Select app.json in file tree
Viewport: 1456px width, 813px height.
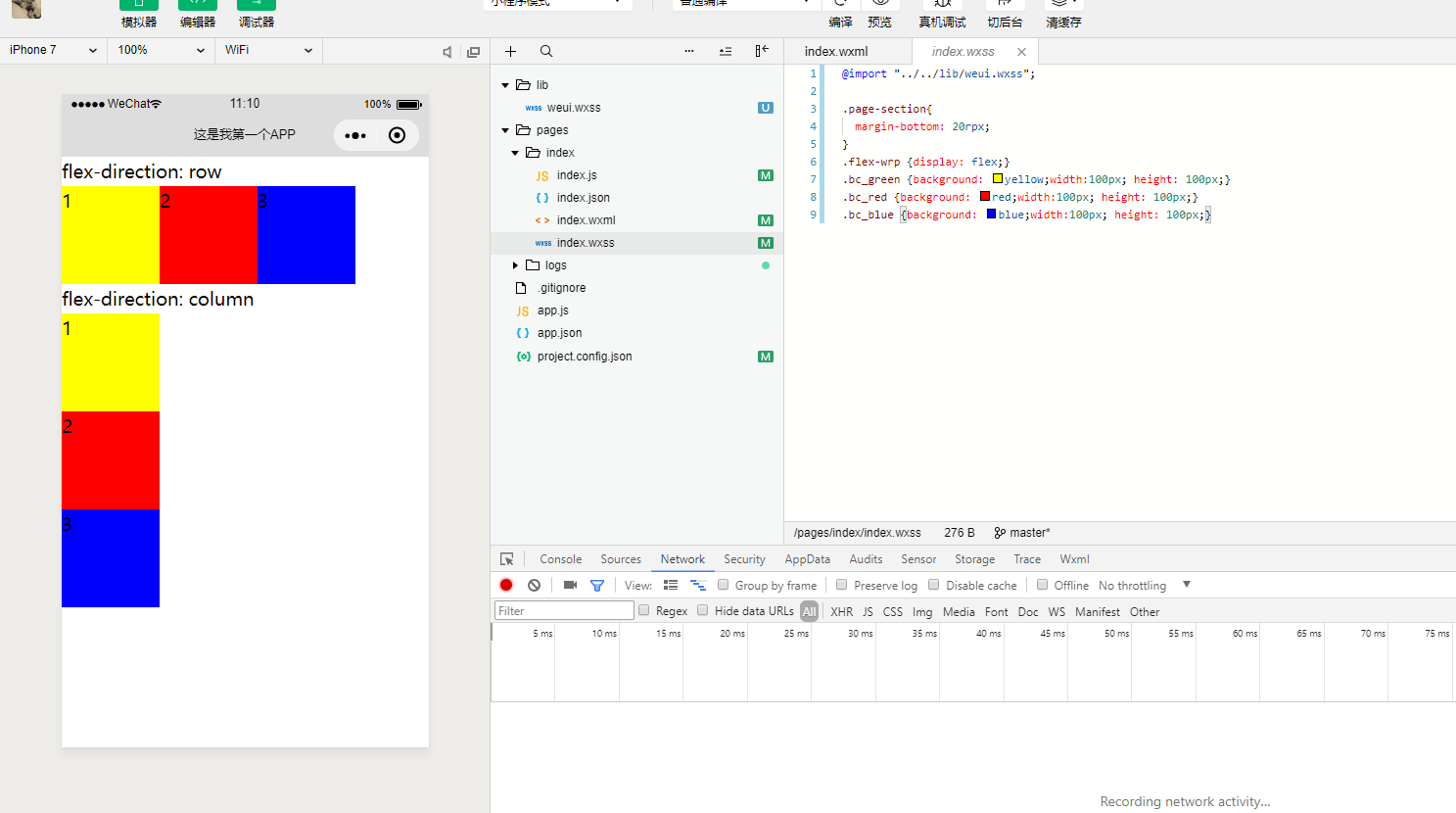[x=559, y=333]
